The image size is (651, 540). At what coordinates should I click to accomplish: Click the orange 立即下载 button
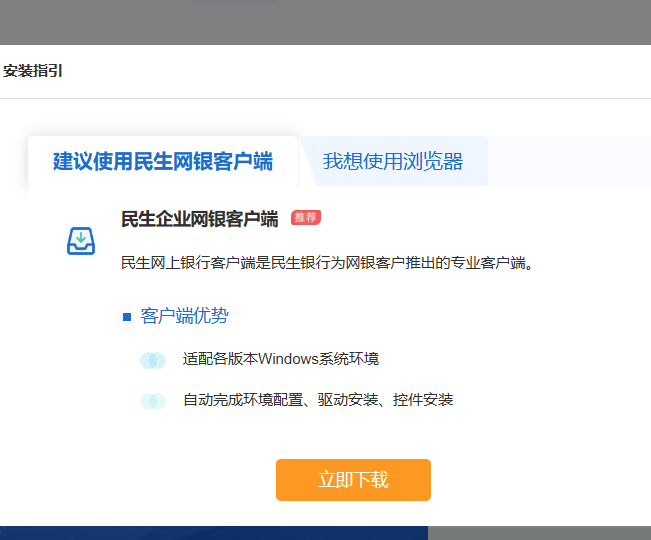coord(353,480)
